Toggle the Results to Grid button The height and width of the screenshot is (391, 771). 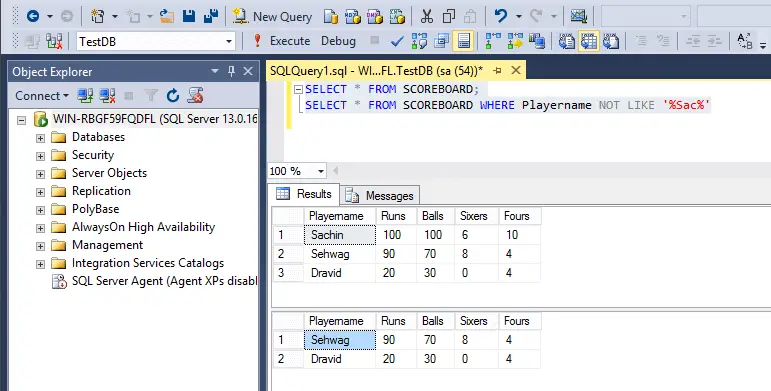click(x=589, y=41)
